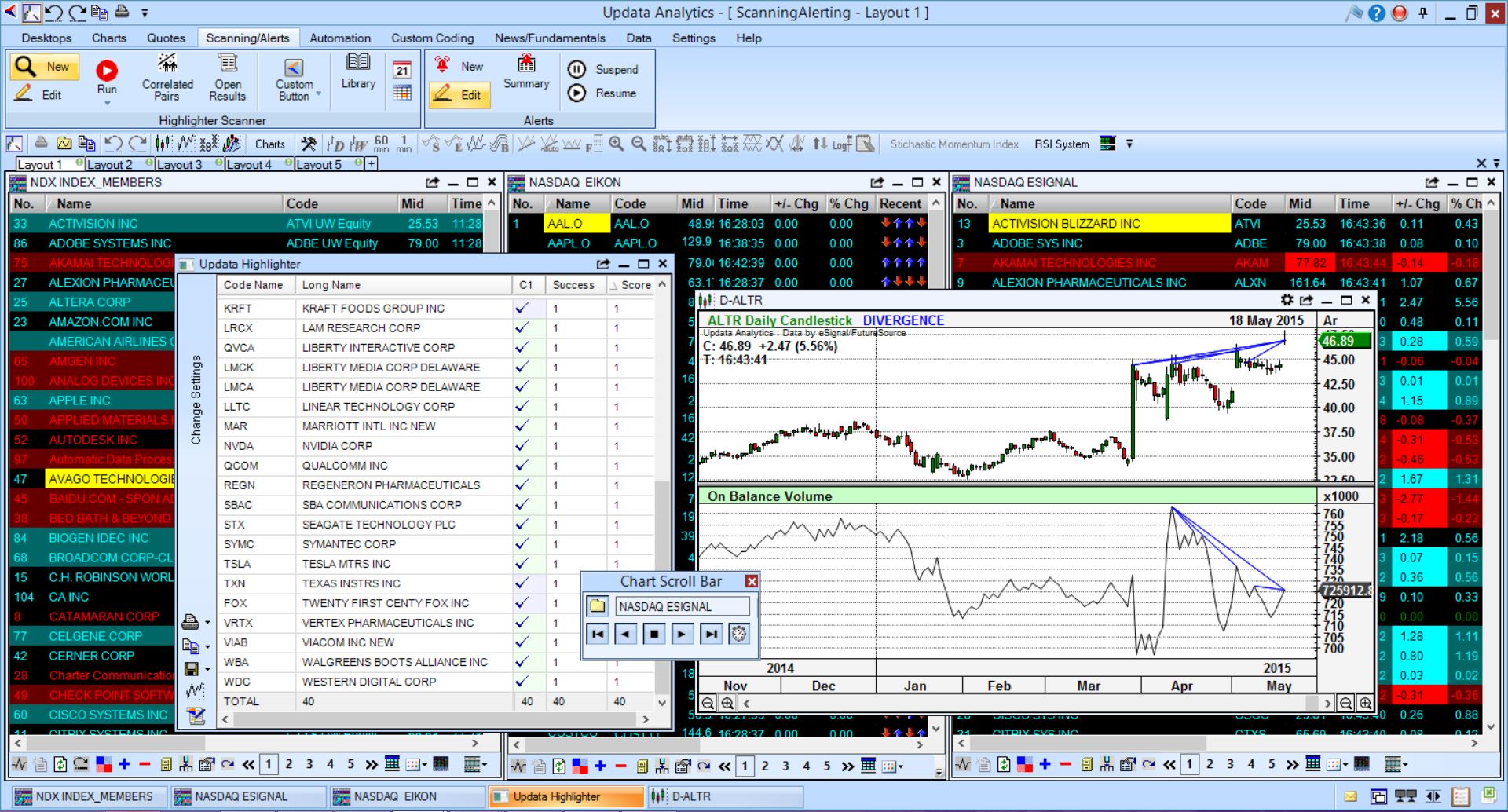Click red minus in NASDAQ EIKON footer

[620, 766]
